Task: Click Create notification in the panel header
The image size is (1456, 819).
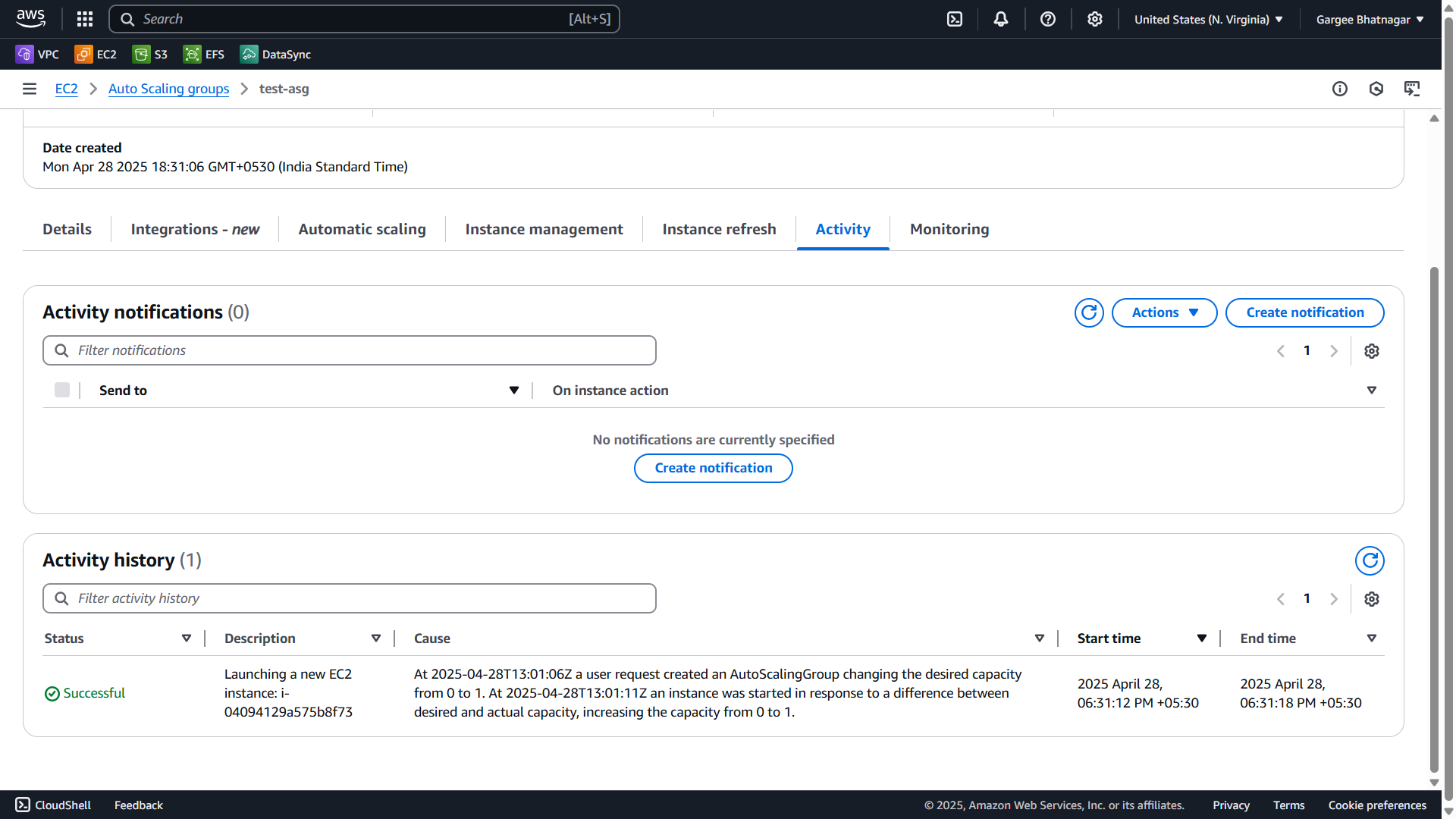Action: coord(1304,312)
